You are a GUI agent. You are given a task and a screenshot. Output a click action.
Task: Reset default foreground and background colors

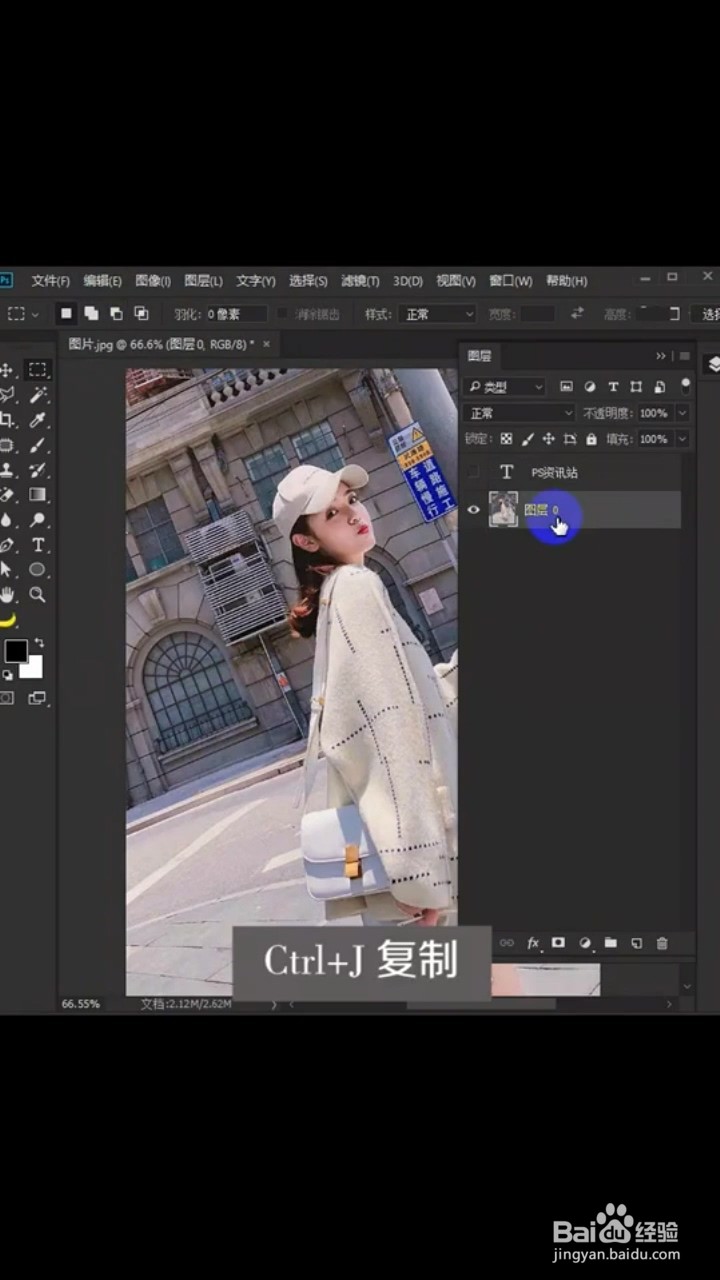point(8,675)
